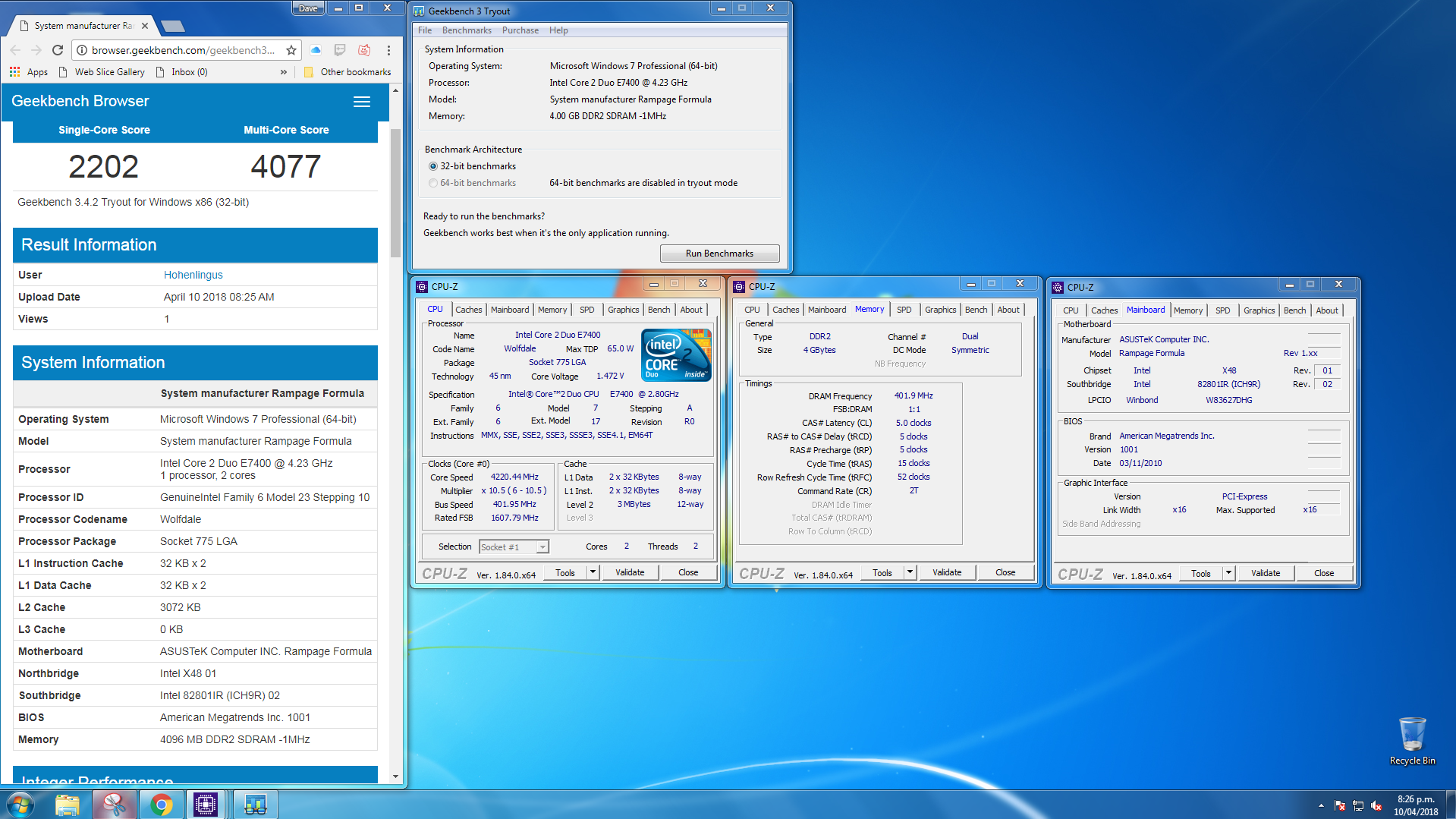This screenshot has width=1456, height=819.
Task: Open the Purchase menu in Geekbench
Action: (520, 30)
